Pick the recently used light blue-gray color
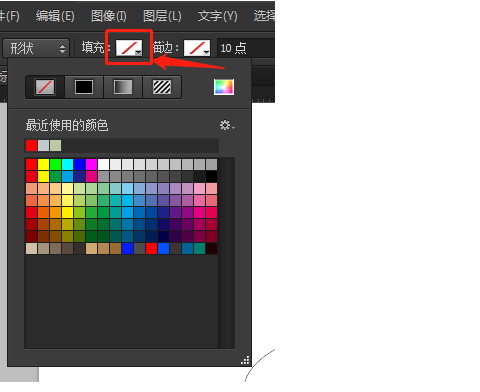 pos(43,146)
